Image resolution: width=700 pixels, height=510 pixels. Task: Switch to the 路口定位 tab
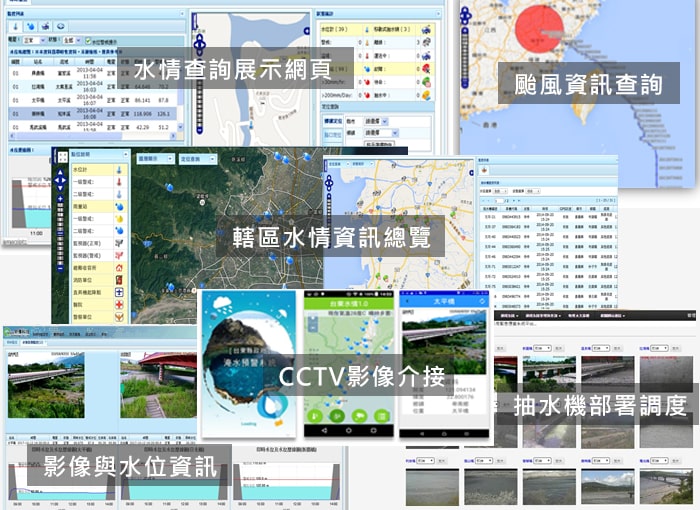(x=333, y=134)
